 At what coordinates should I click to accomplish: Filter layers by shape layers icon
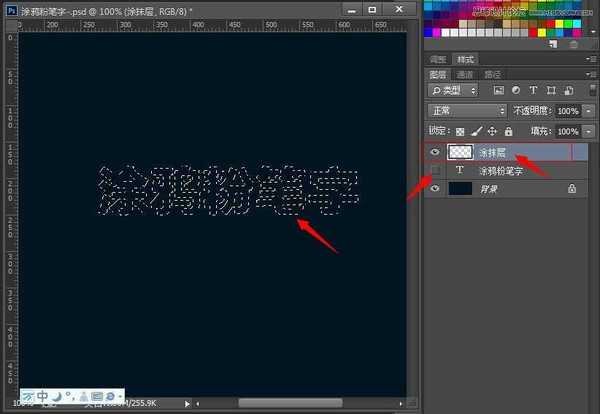tap(551, 90)
